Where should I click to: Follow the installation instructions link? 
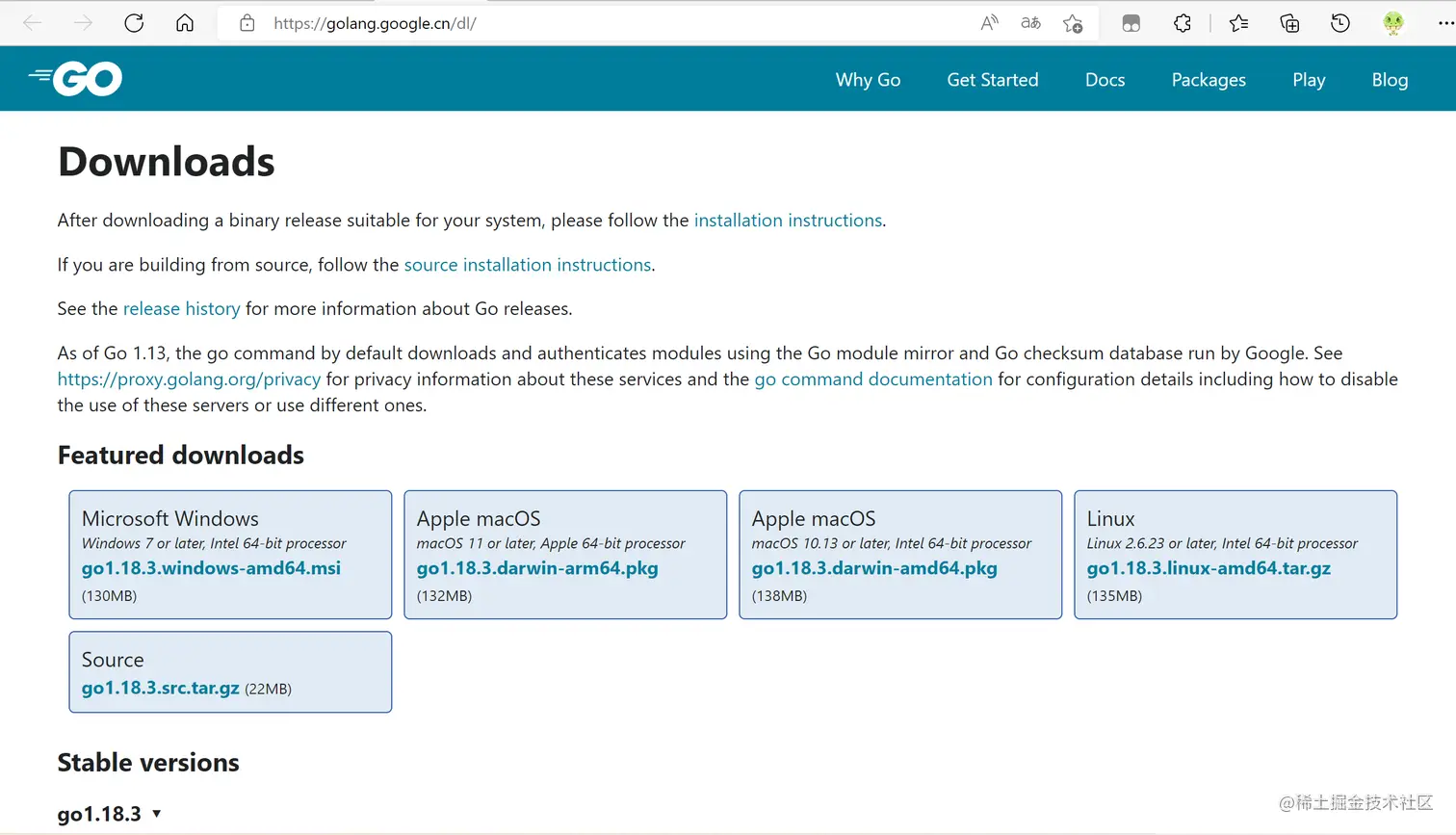[x=788, y=221]
